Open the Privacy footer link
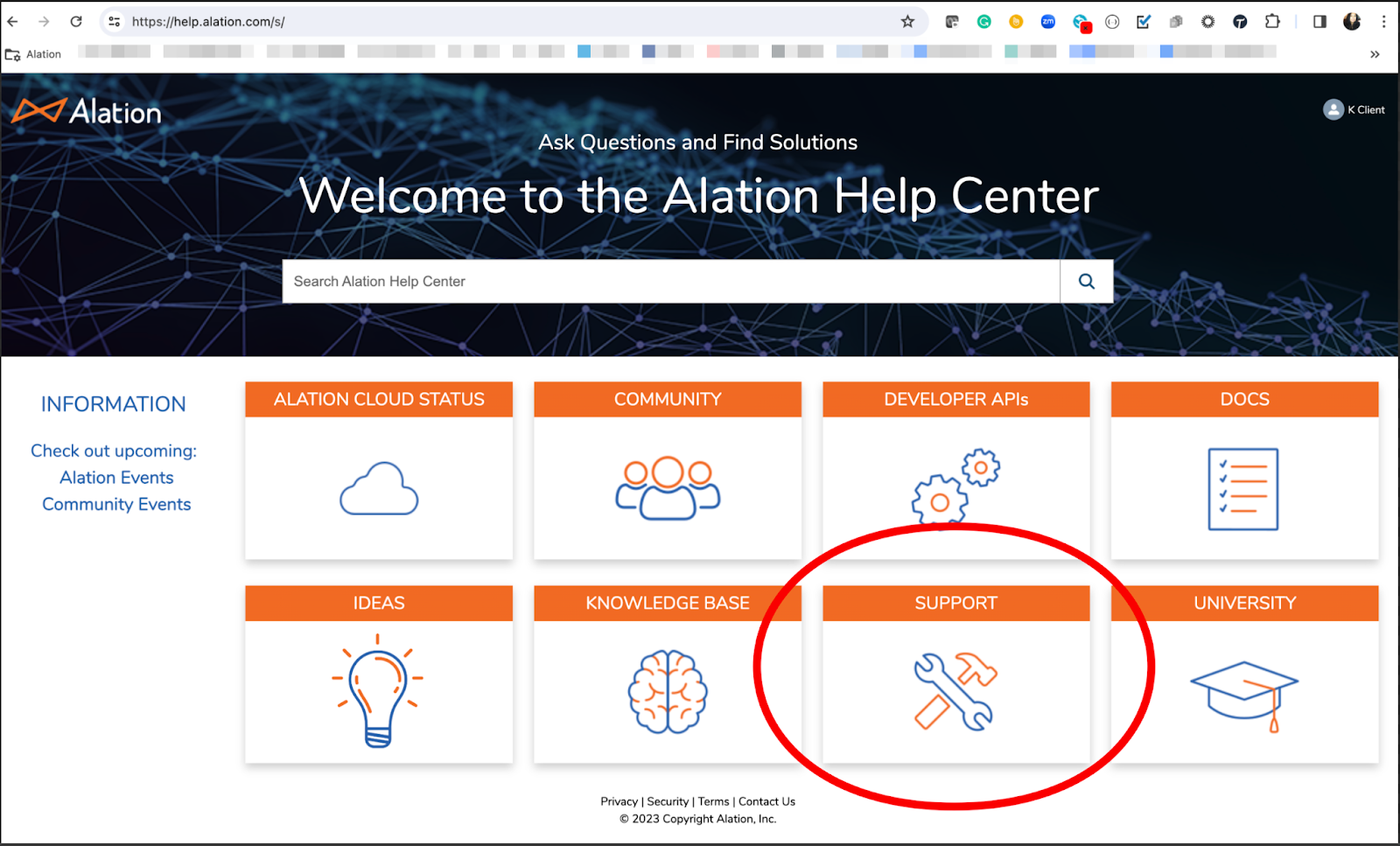The image size is (1400, 846). point(619,801)
